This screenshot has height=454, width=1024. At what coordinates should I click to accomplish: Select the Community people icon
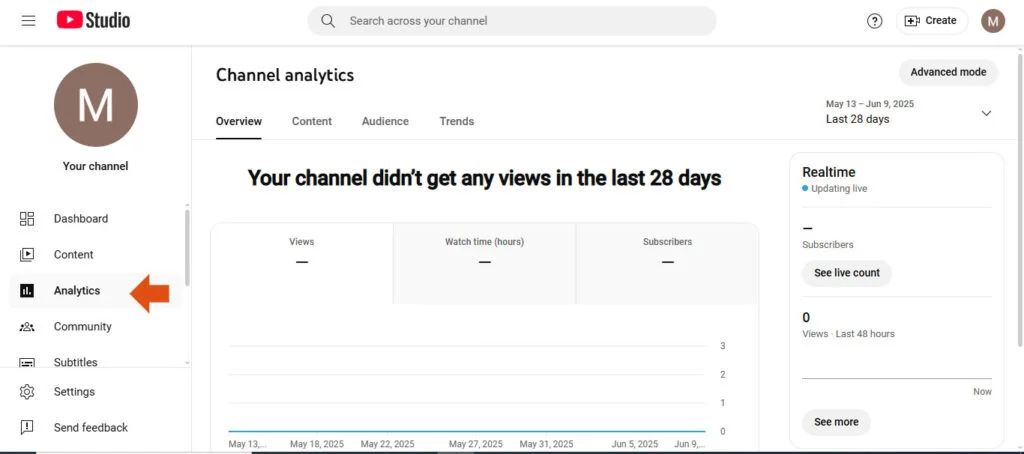pyautogui.click(x=27, y=327)
